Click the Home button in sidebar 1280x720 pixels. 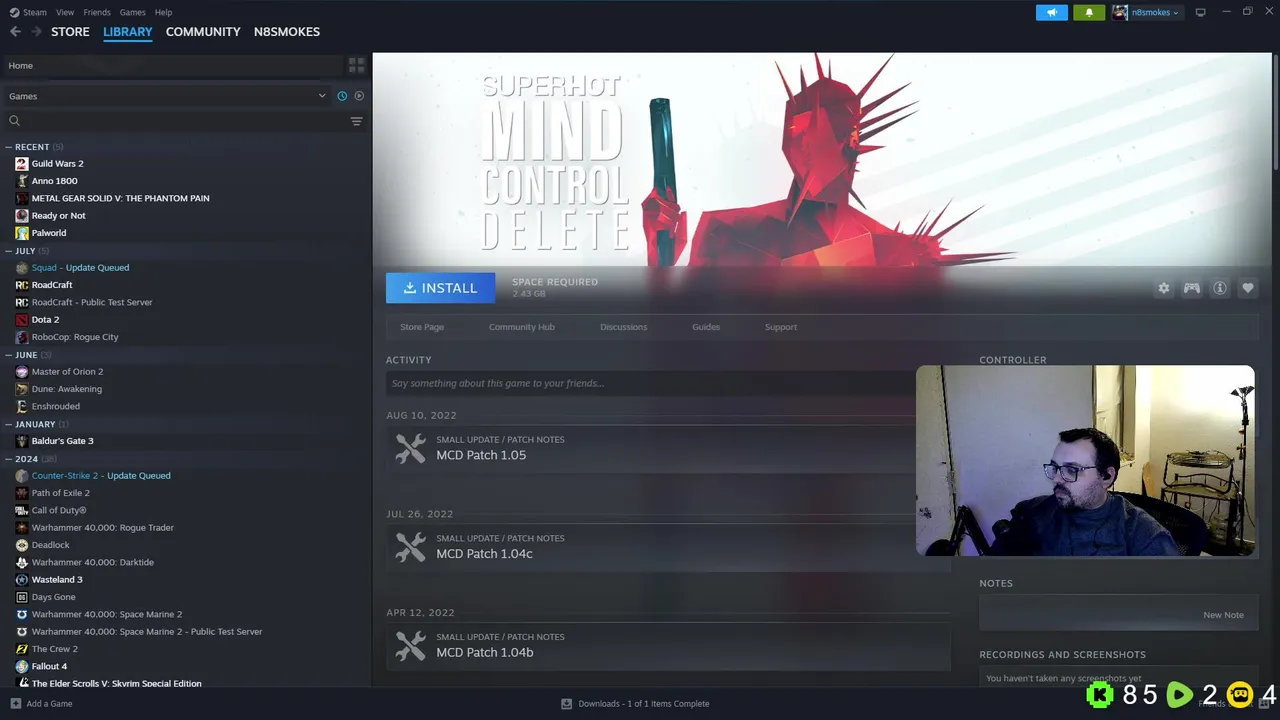coord(172,66)
